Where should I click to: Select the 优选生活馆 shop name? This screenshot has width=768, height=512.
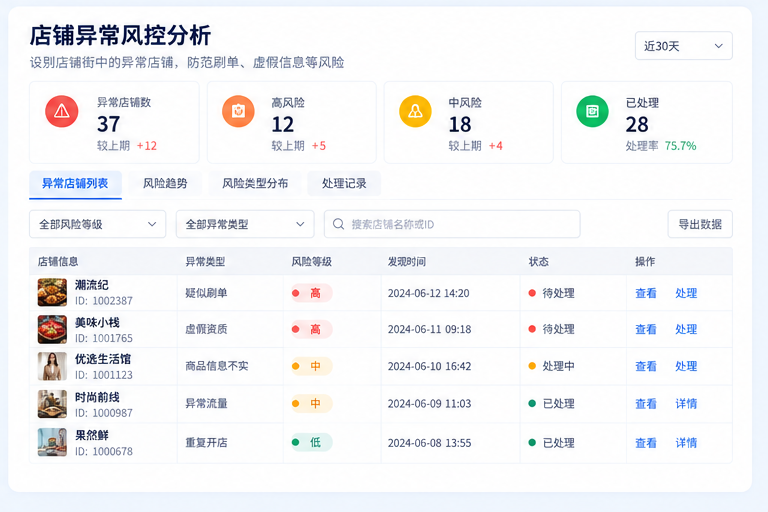coord(102,359)
